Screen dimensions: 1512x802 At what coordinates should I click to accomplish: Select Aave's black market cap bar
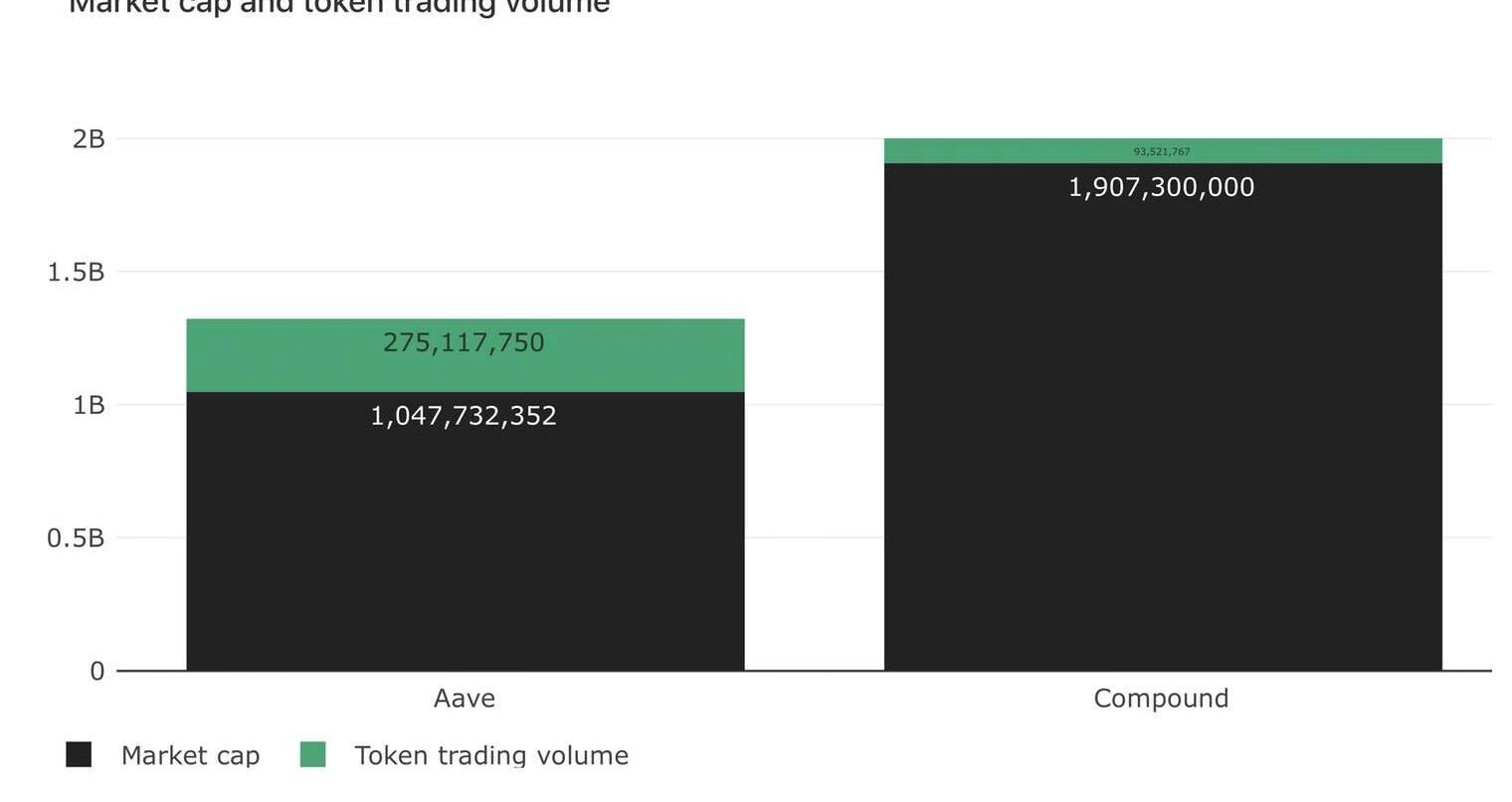[466, 531]
